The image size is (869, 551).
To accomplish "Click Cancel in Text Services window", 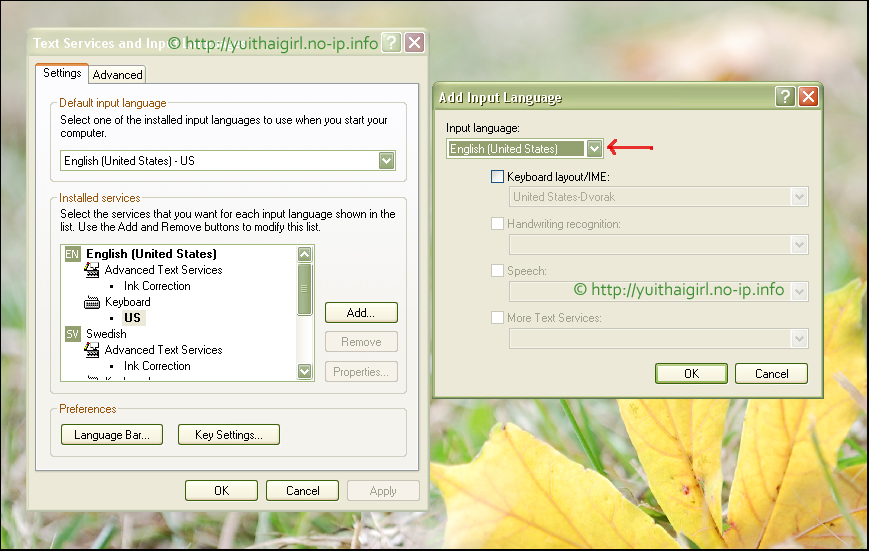I will 302,491.
